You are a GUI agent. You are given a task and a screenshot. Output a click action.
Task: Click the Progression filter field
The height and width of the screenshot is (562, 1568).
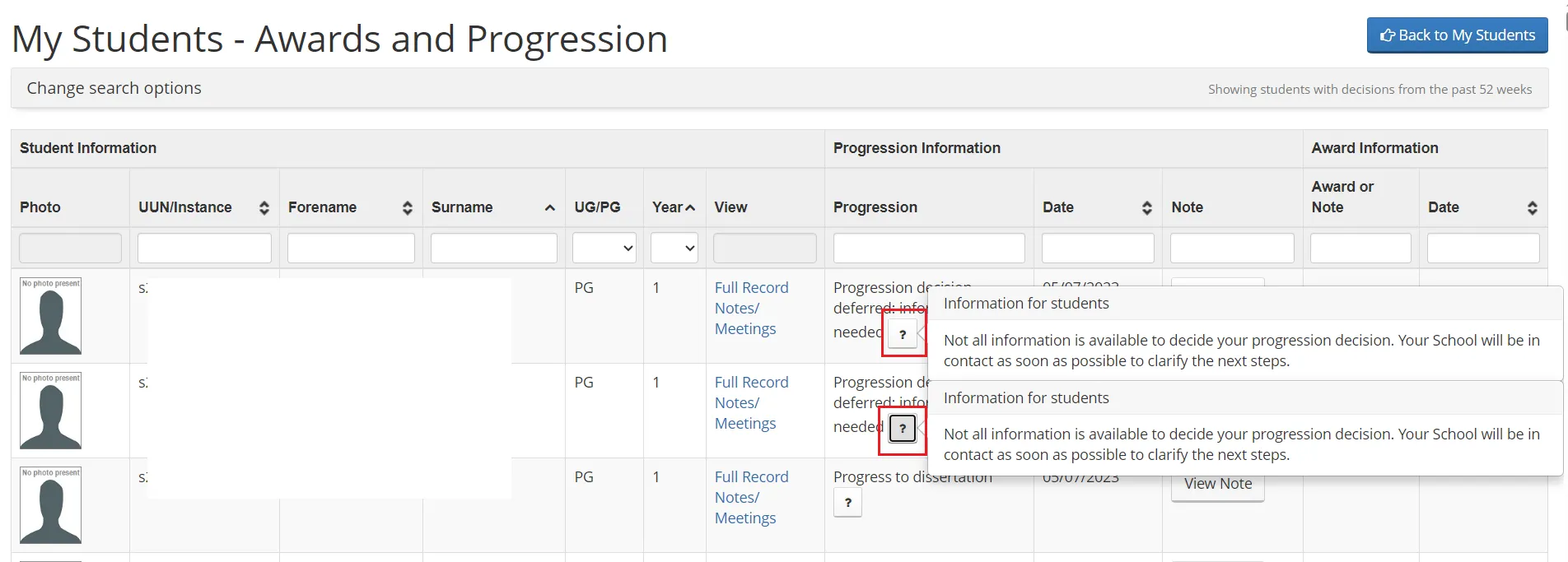(x=928, y=248)
